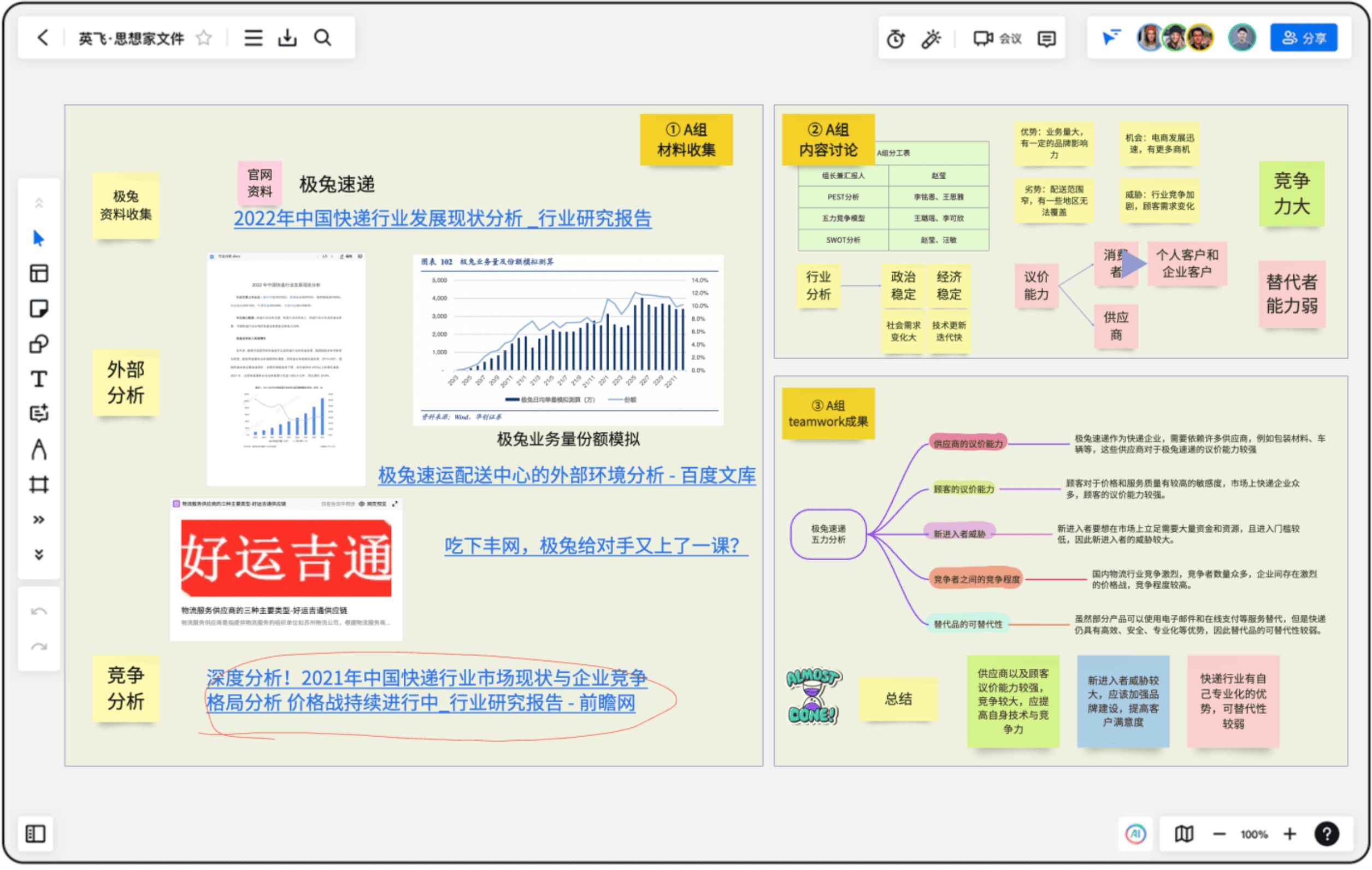Select the 议价 能力 pink note
The image size is (1372, 870).
click(1036, 285)
